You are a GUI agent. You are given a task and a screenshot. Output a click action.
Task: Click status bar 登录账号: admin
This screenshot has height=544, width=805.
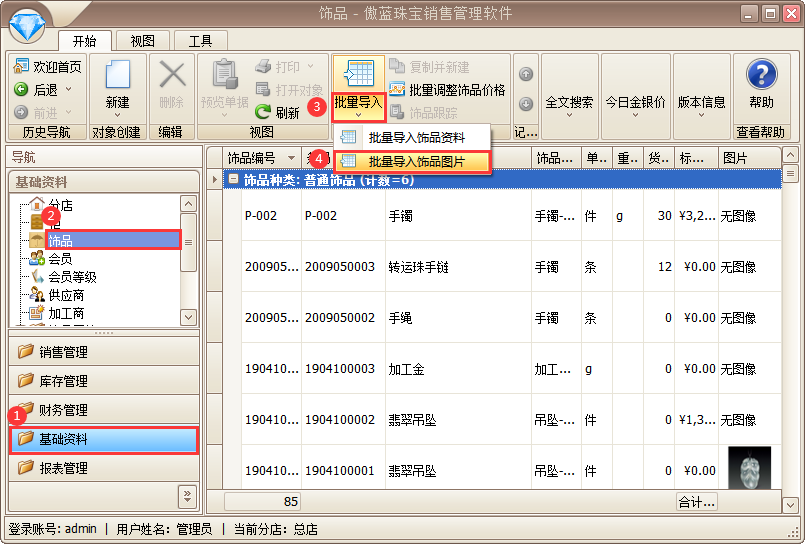pos(53,529)
